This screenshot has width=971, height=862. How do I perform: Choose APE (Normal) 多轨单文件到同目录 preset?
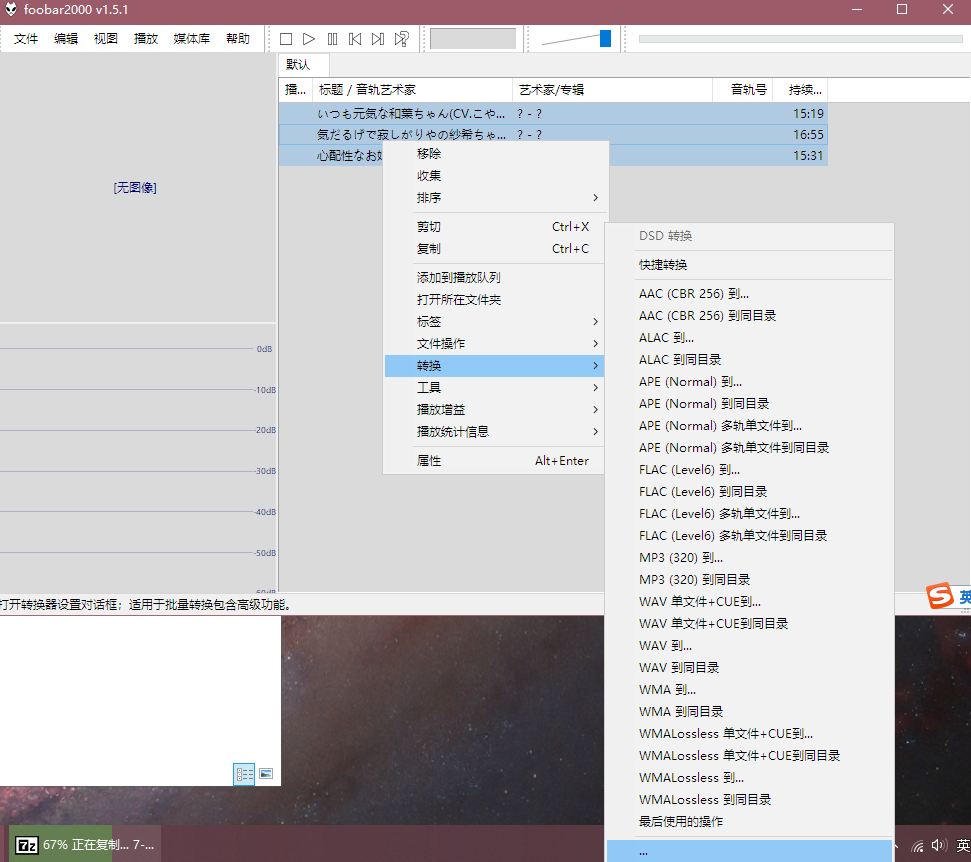(749, 448)
